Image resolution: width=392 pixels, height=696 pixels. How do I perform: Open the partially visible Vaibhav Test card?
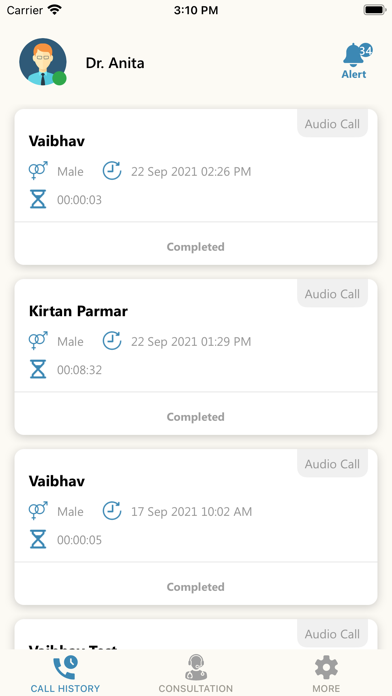coord(196,634)
